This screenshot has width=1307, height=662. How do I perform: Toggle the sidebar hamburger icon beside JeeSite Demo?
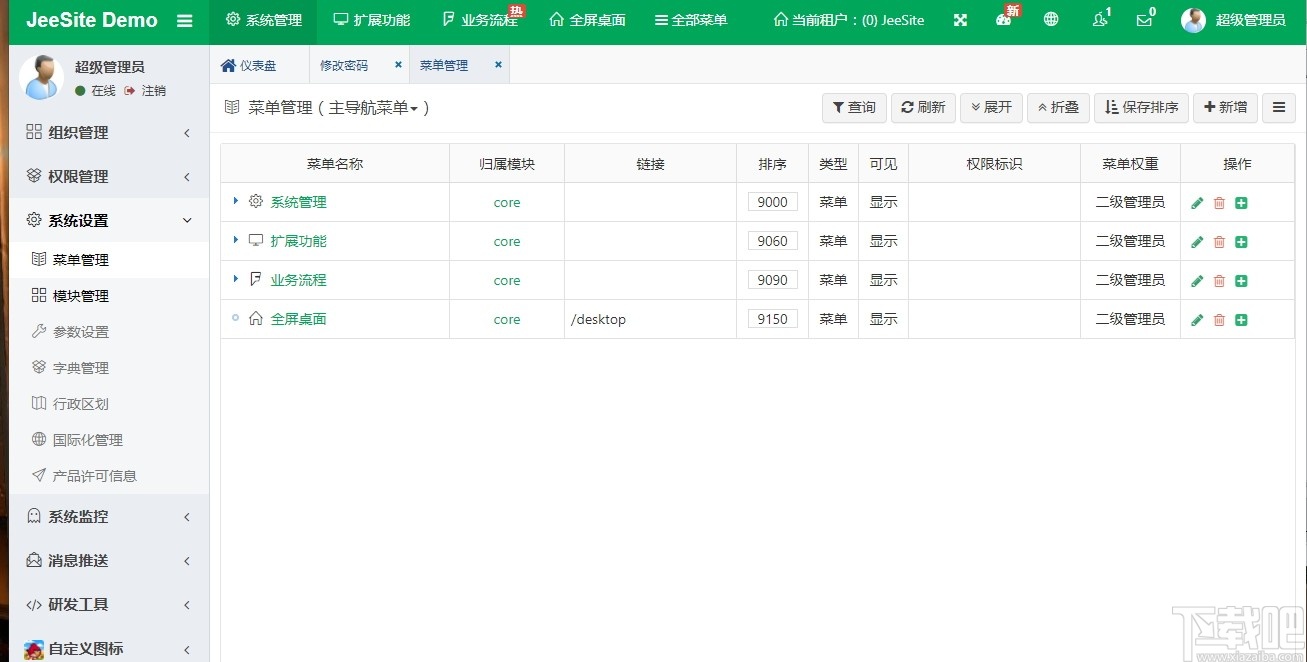point(184,20)
